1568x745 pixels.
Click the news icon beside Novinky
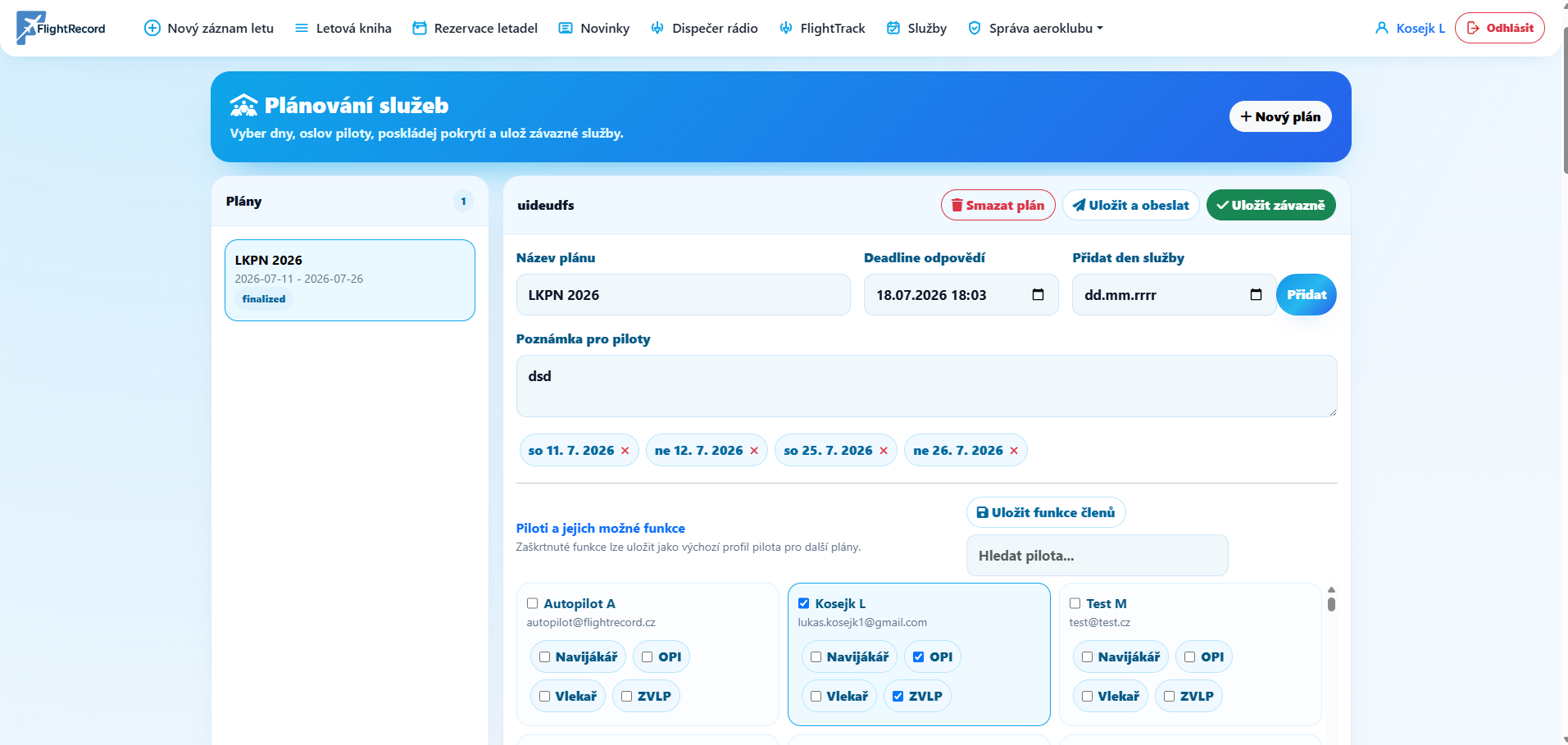[566, 28]
